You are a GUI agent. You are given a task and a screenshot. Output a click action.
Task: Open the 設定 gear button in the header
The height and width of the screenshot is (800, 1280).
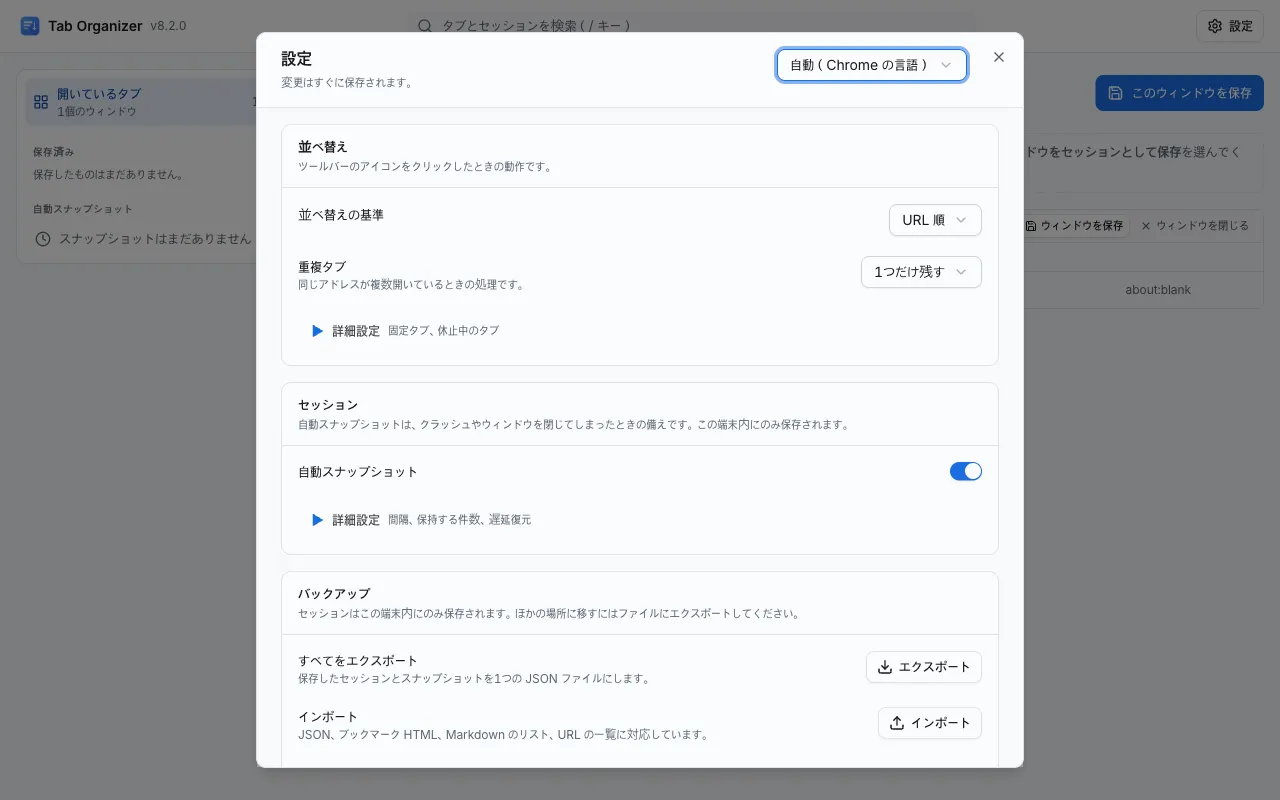click(x=1230, y=26)
